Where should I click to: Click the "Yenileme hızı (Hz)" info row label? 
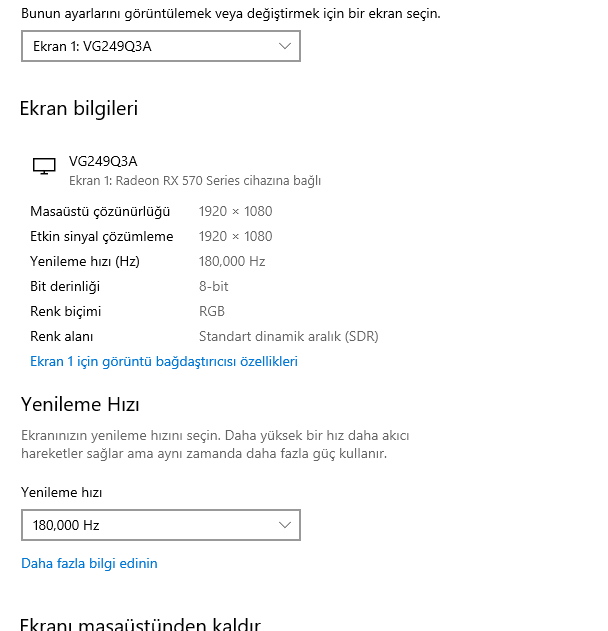coord(85,261)
